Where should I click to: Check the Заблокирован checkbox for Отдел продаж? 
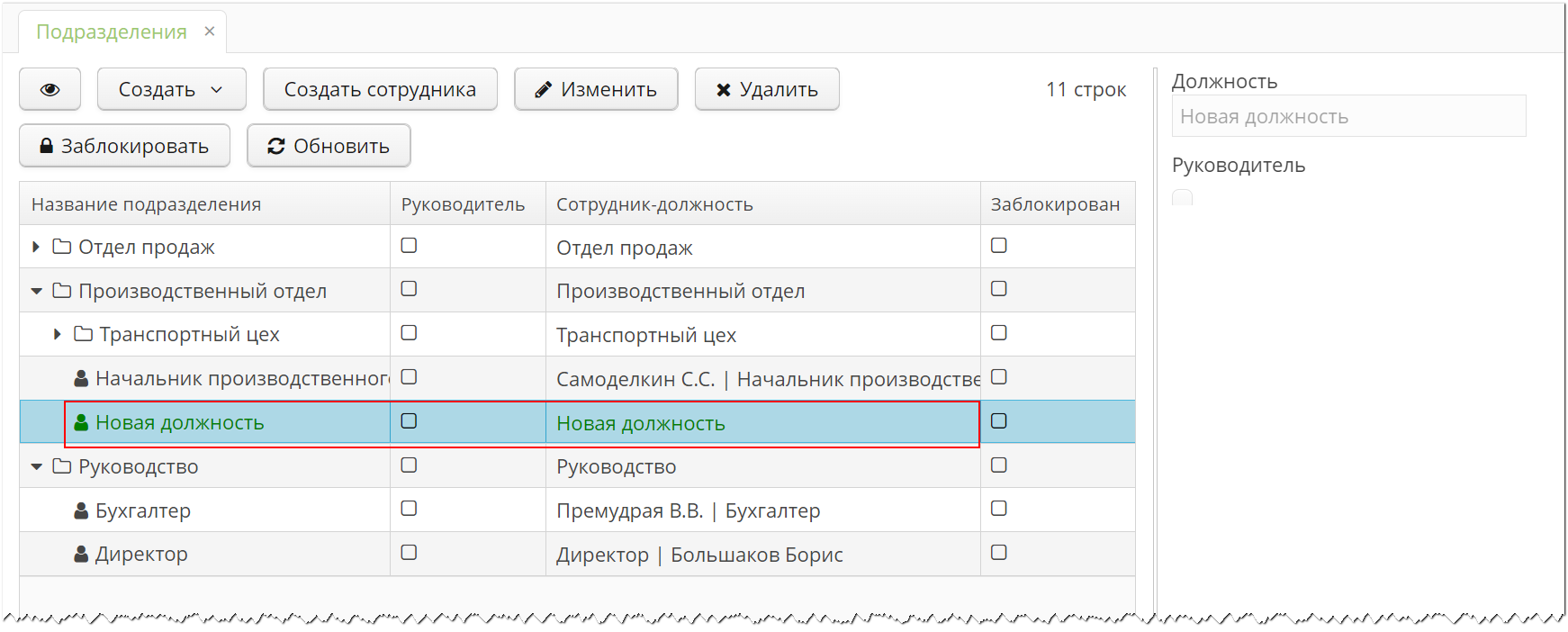(999, 244)
